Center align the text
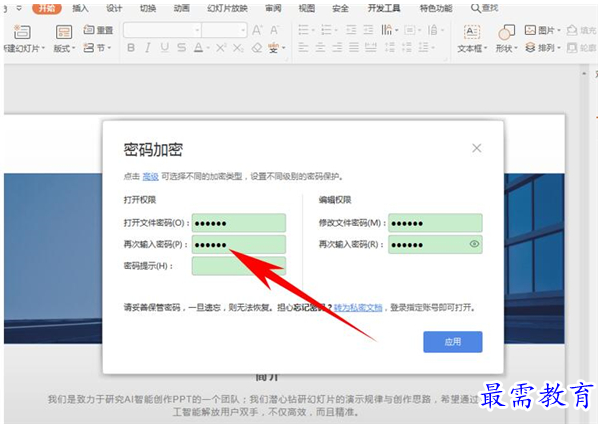 coord(320,48)
